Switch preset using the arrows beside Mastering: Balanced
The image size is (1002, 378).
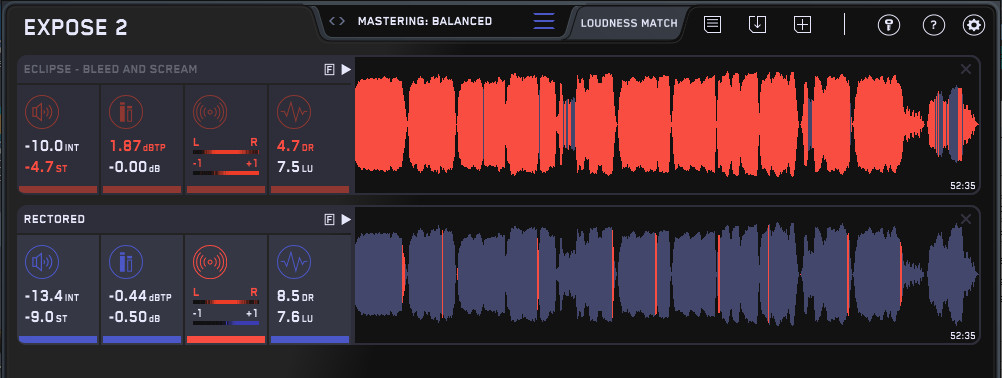[337, 21]
